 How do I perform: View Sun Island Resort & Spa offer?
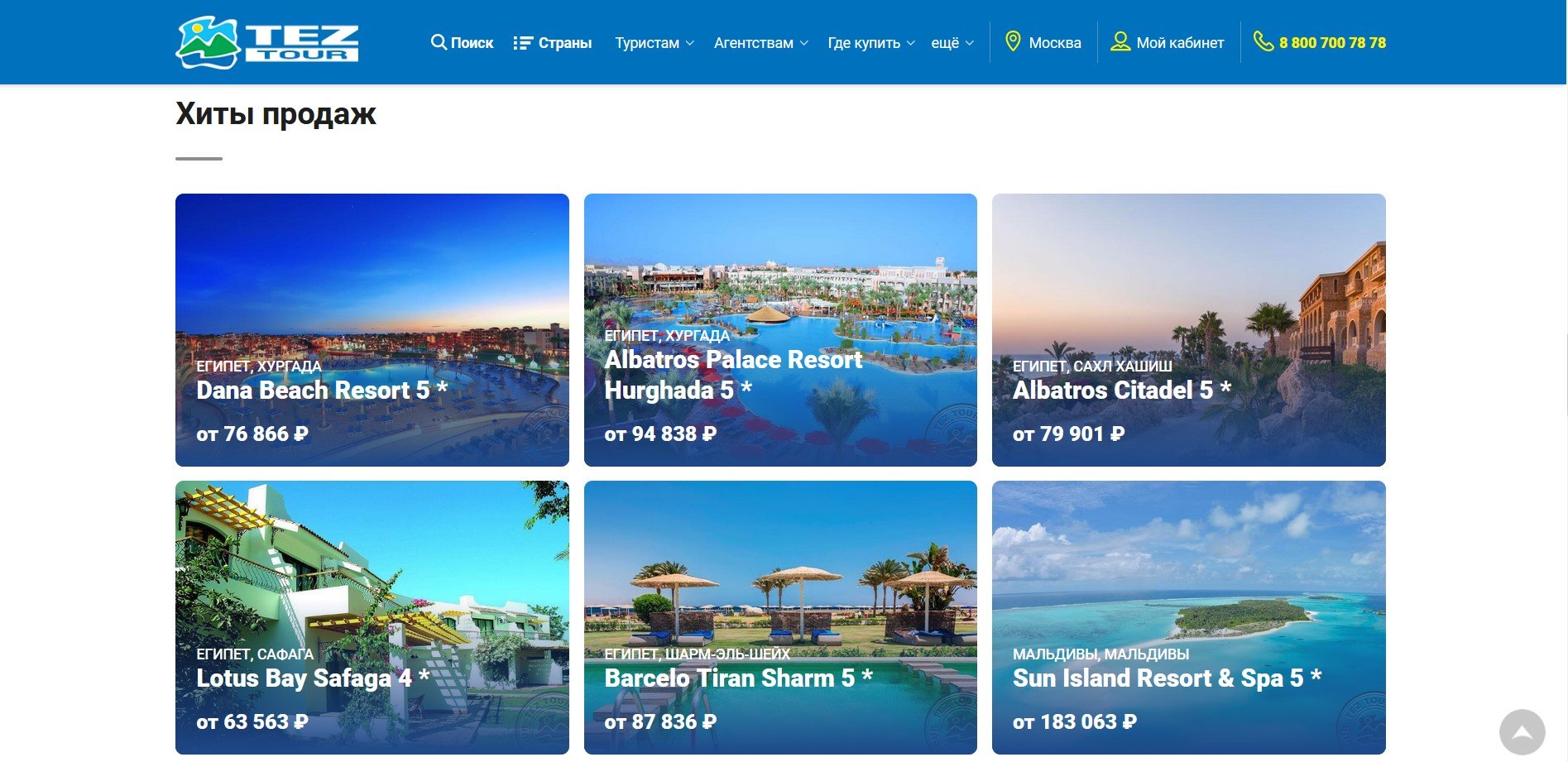[x=1189, y=617]
